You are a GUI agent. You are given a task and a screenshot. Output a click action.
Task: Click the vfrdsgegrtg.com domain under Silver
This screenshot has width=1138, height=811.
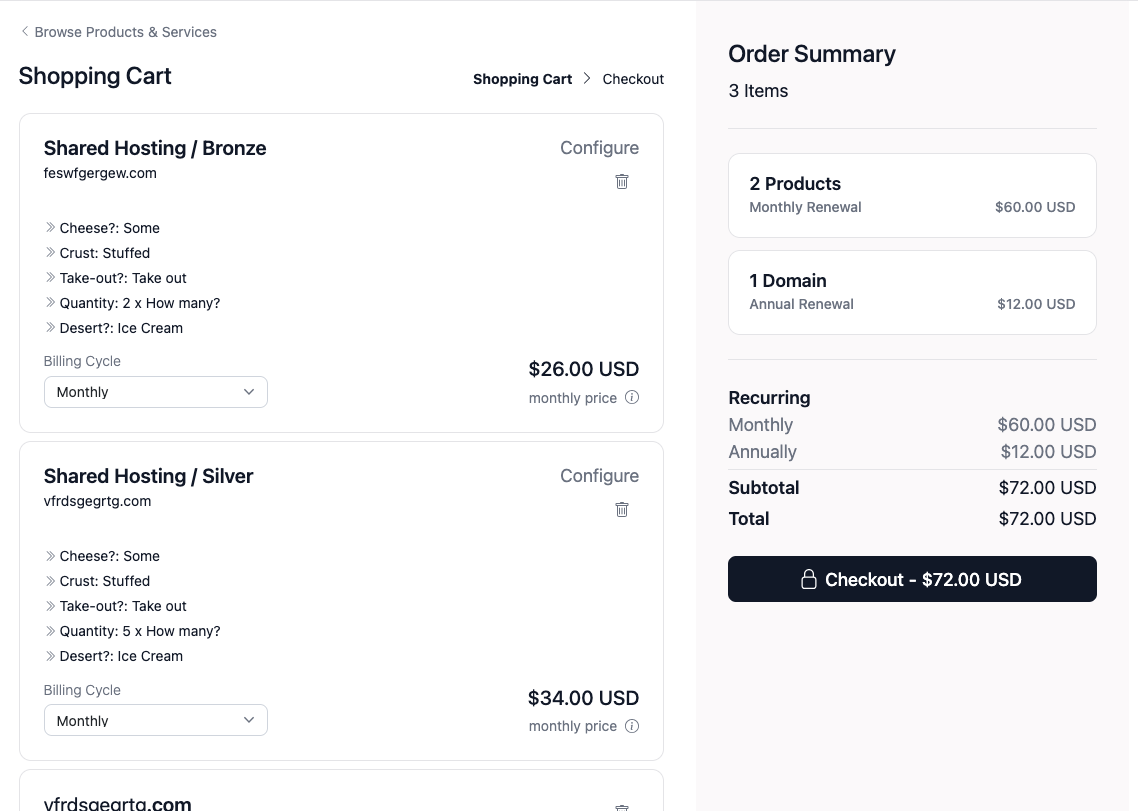98,501
